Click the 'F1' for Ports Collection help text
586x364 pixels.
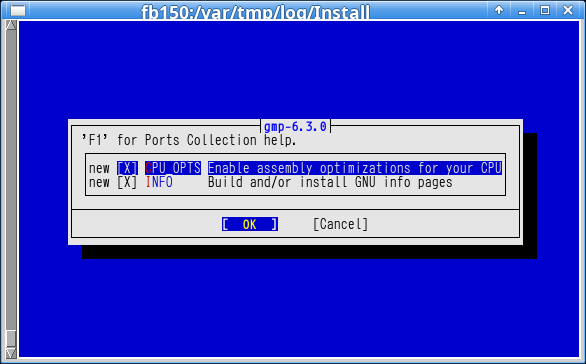189,140
